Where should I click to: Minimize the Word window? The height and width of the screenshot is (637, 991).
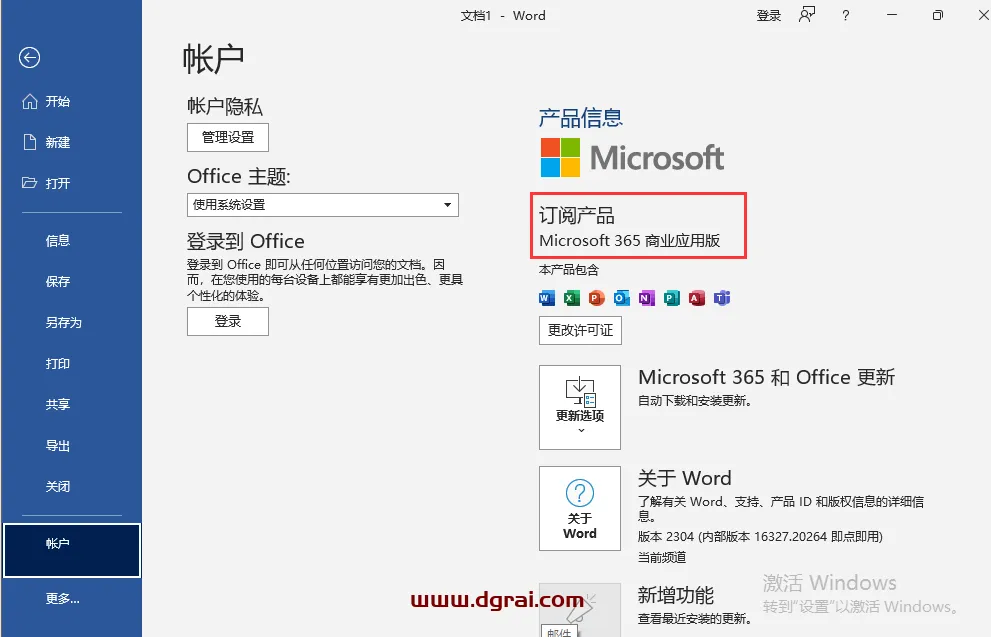click(x=892, y=15)
